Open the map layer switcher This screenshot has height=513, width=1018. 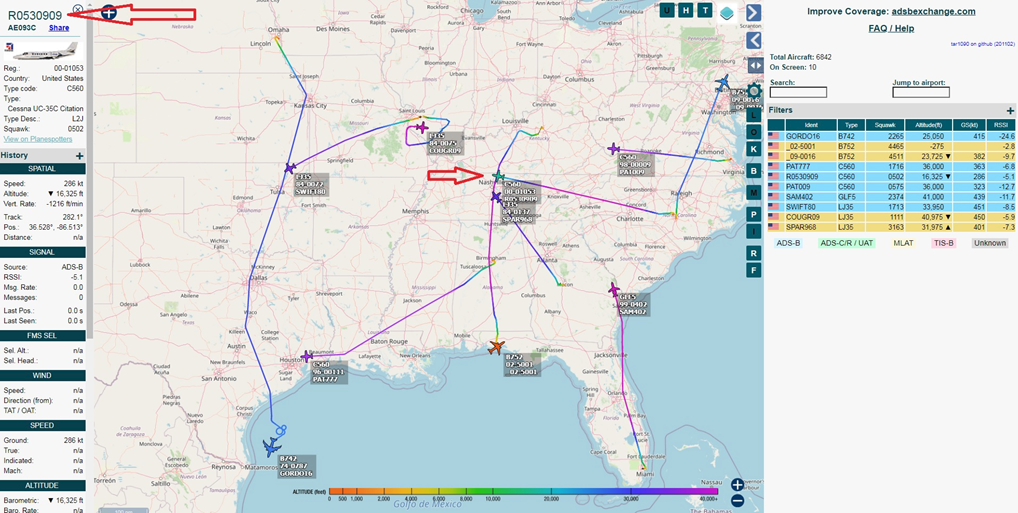[x=728, y=12]
